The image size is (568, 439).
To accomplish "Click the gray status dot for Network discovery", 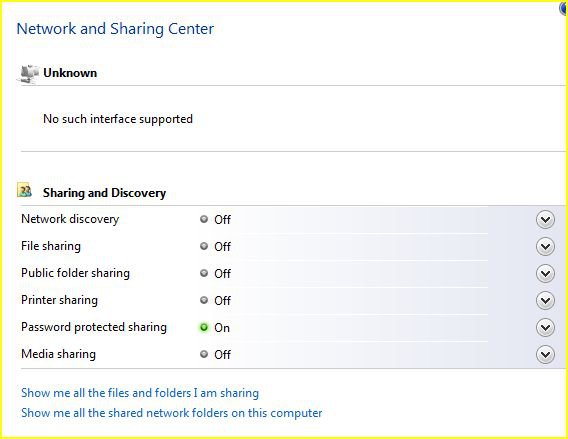I will coord(204,219).
